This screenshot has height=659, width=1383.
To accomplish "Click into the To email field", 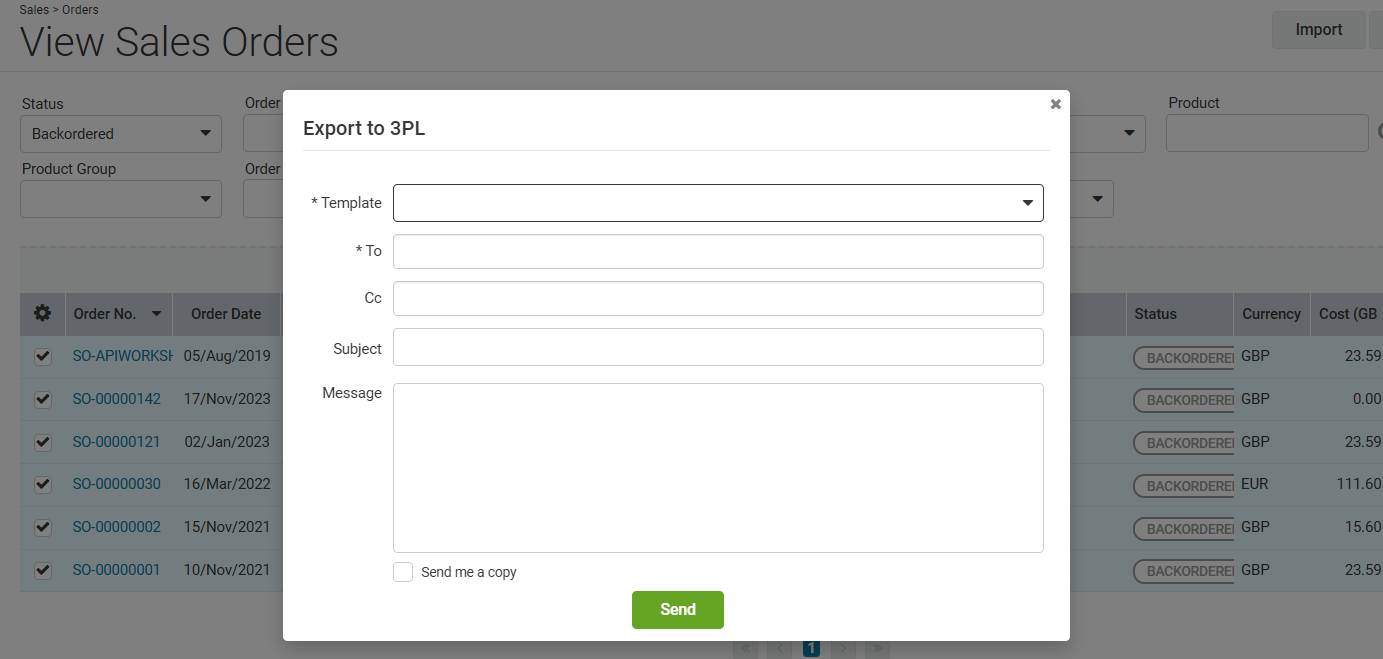I will pyautogui.click(x=718, y=251).
